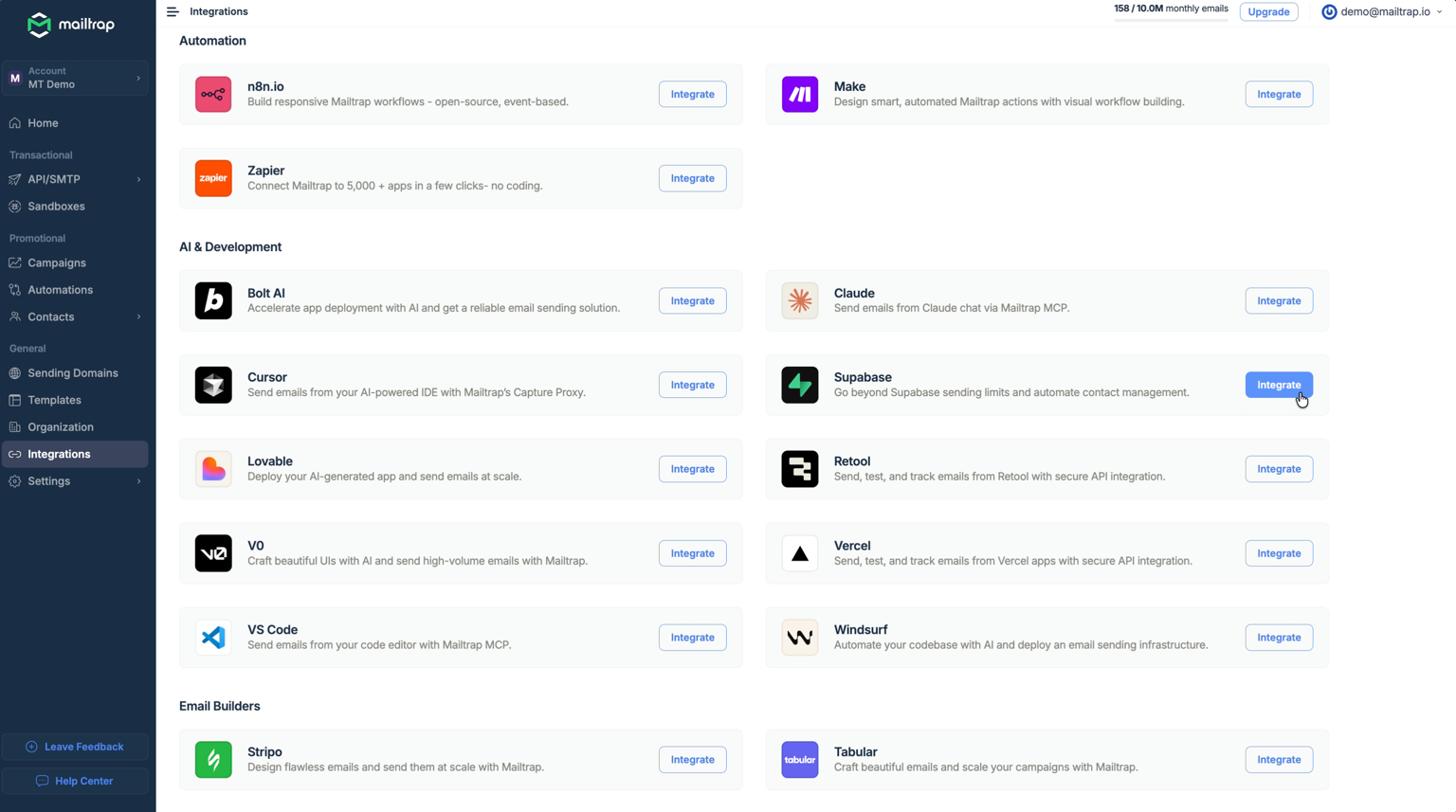Click Integrate for Windsurf
This screenshot has width=1456, height=812.
click(x=1279, y=638)
